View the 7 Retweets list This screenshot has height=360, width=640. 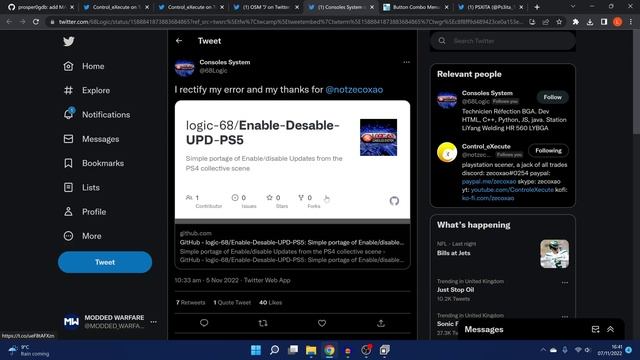191,303
